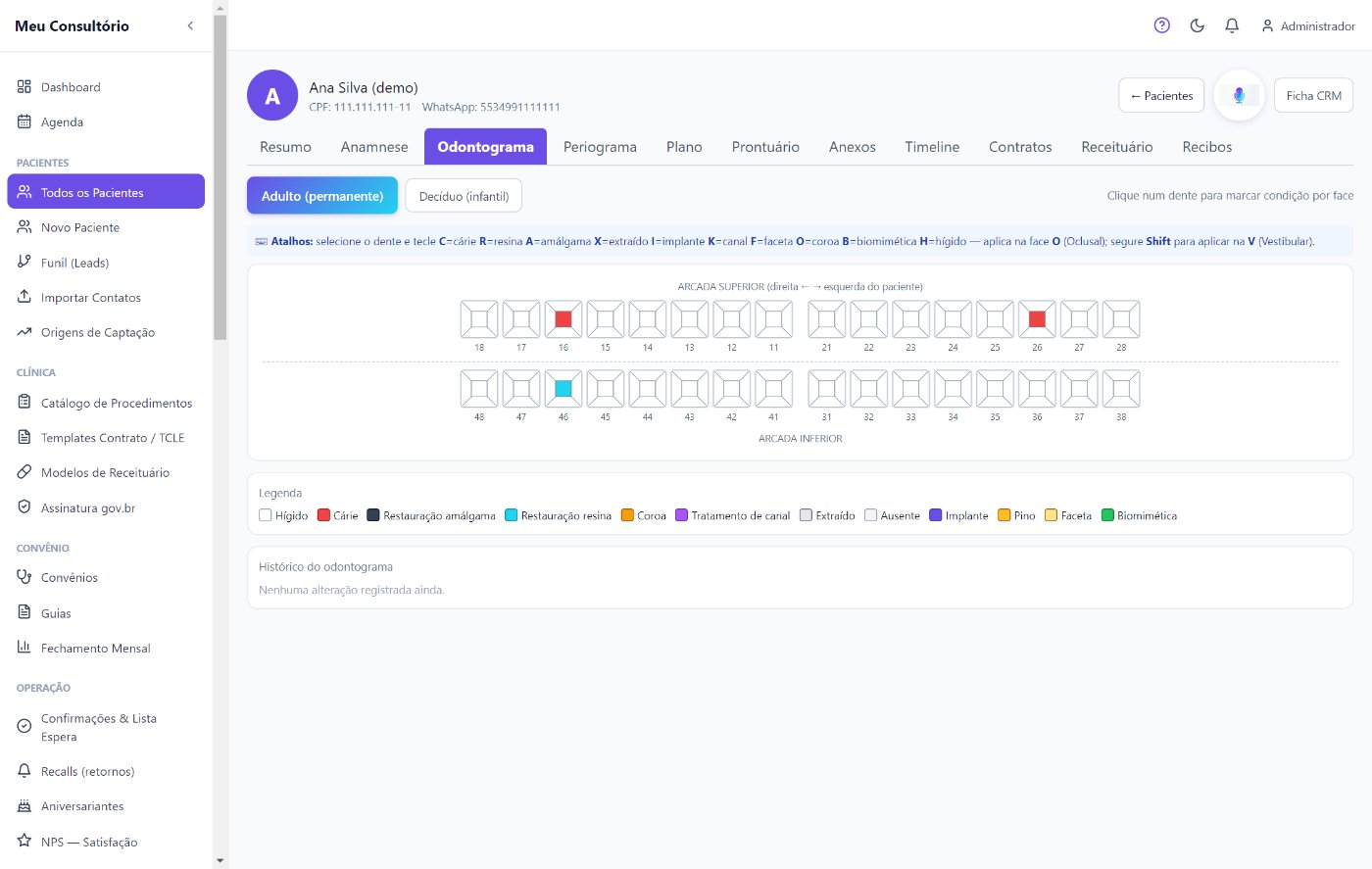
Task: Open Templates Contrato / TCLE
Action: [x=106, y=438]
